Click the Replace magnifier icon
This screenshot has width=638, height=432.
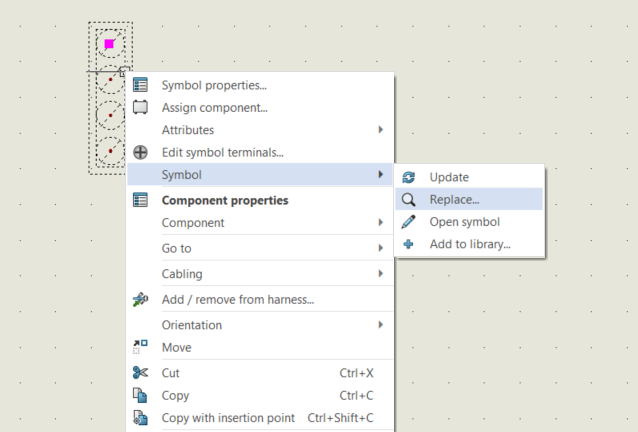pyautogui.click(x=409, y=200)
